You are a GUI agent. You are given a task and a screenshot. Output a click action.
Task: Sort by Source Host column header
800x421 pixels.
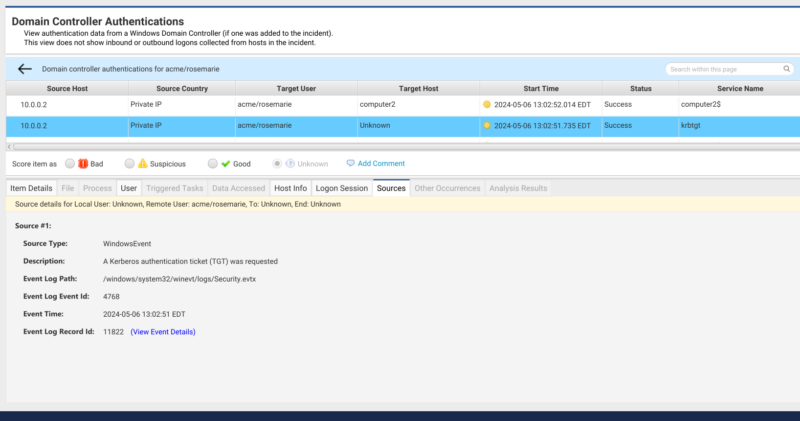point(62,88)
